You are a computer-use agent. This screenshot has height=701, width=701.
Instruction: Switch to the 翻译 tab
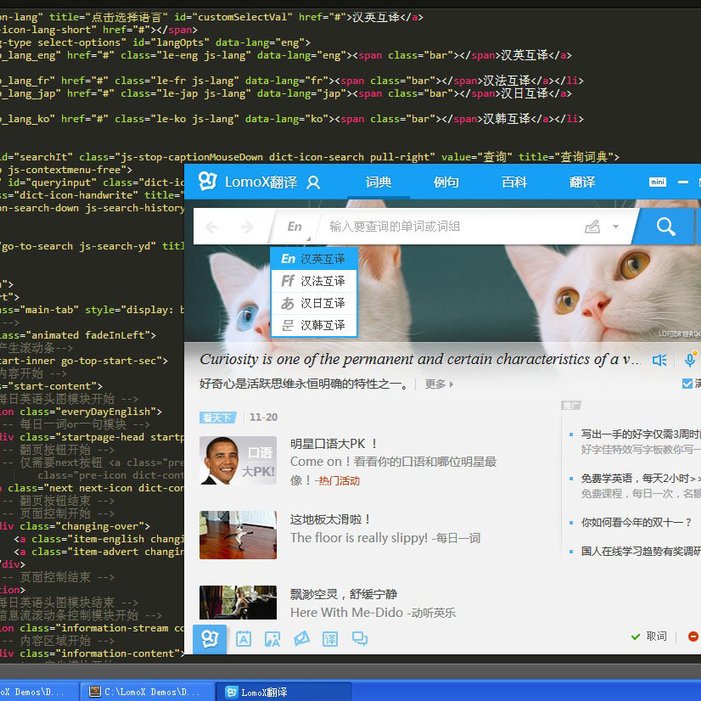point(582,182)
